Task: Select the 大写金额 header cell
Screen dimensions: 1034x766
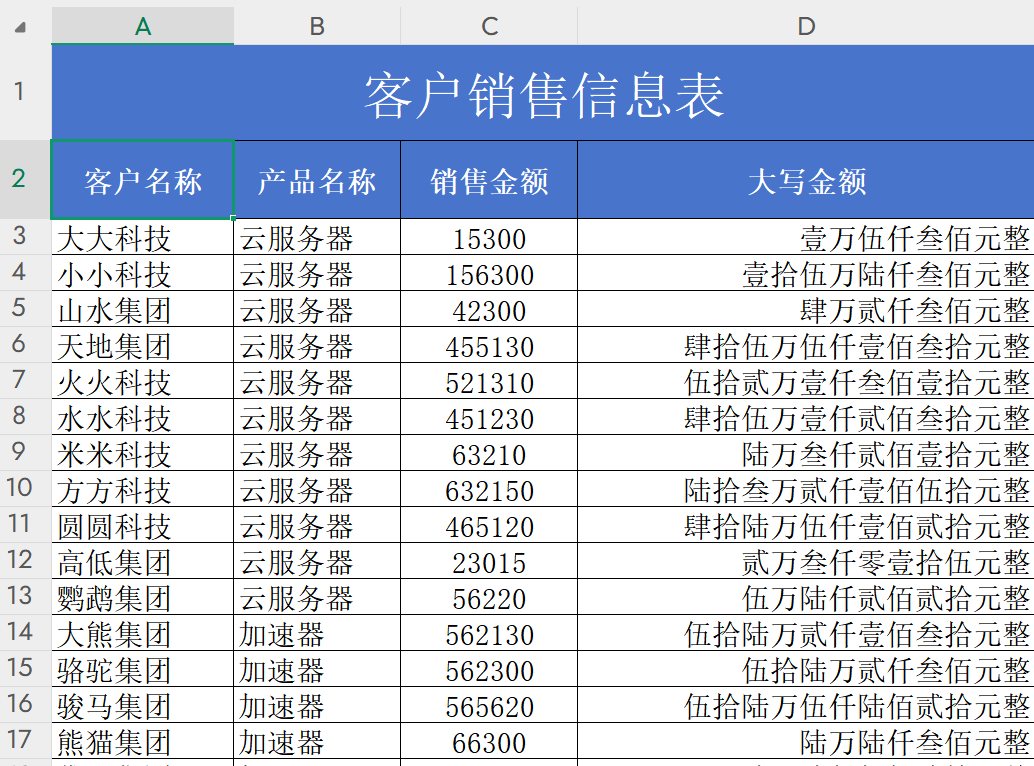Action: tap(806, 180)
